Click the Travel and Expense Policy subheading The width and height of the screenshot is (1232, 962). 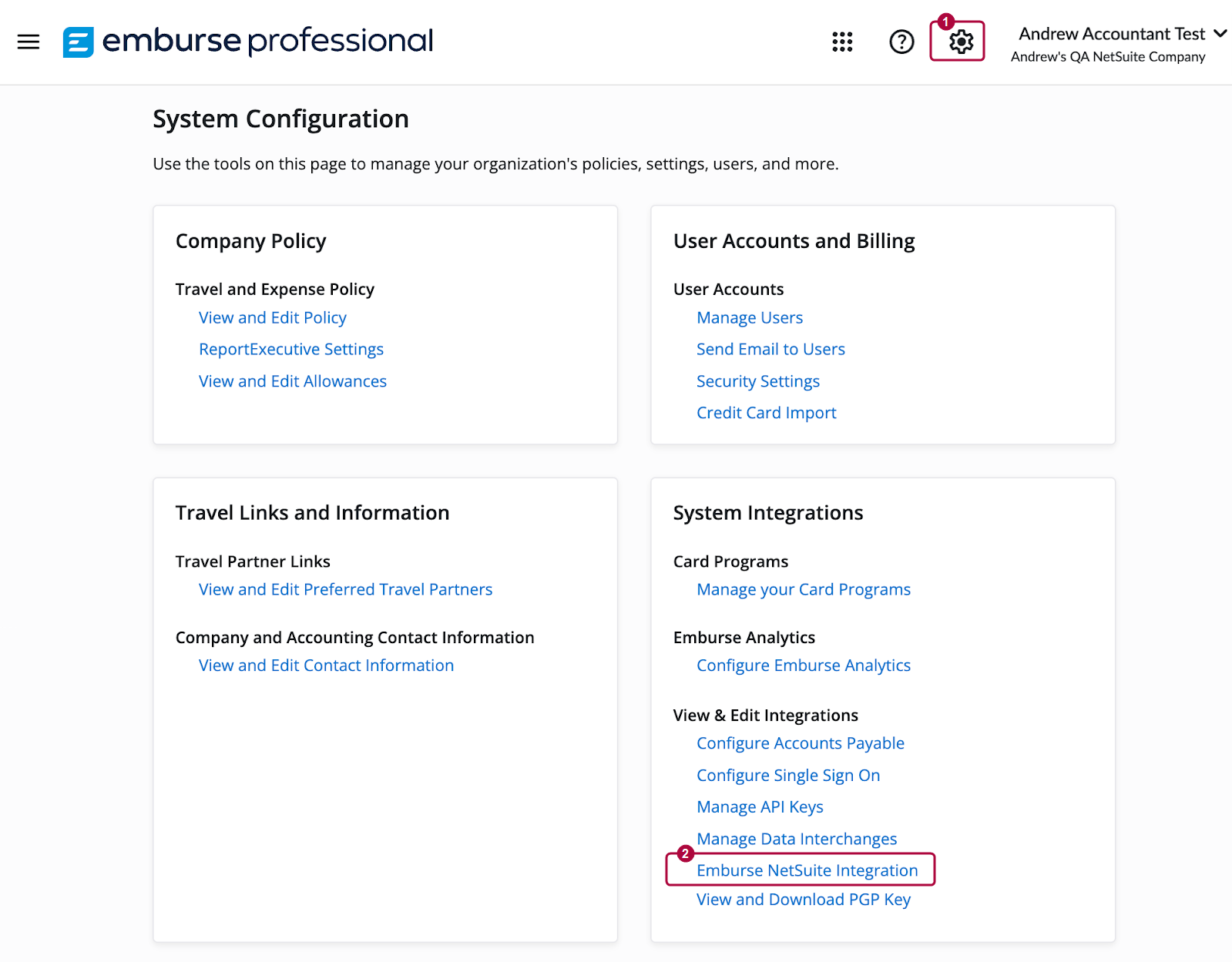[275, 289]
